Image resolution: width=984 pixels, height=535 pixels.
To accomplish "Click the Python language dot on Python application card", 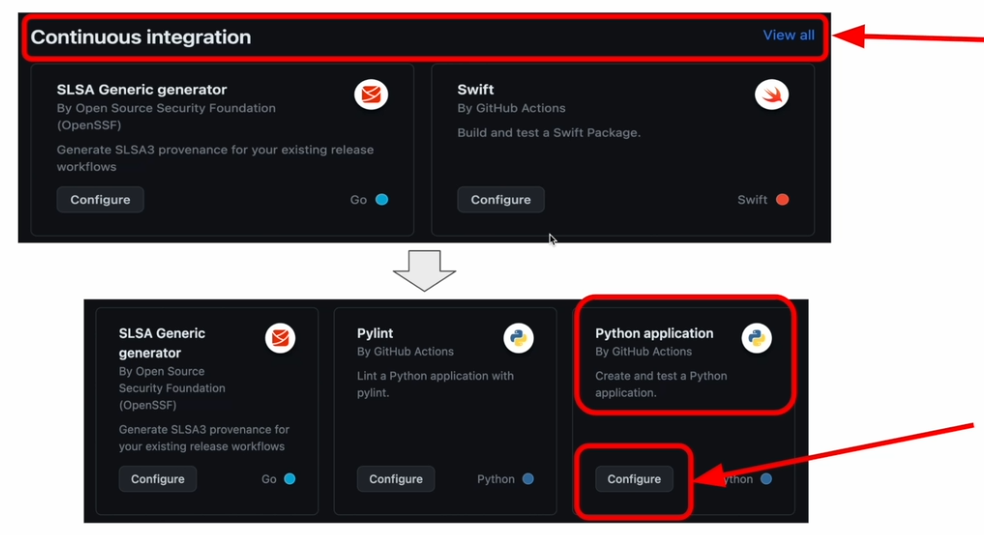I will pyautogui.click(x=766, y=479).
